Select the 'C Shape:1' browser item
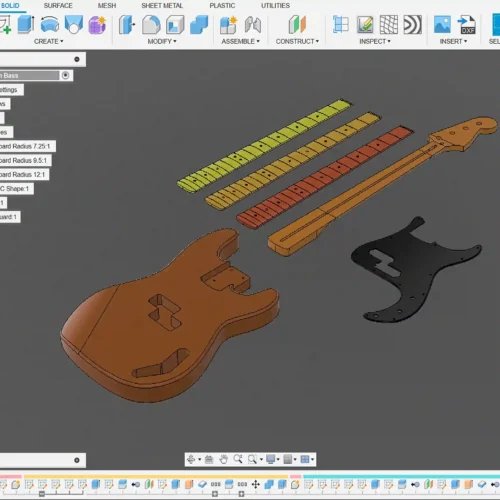500x500 pixels. tap(17, 189)
